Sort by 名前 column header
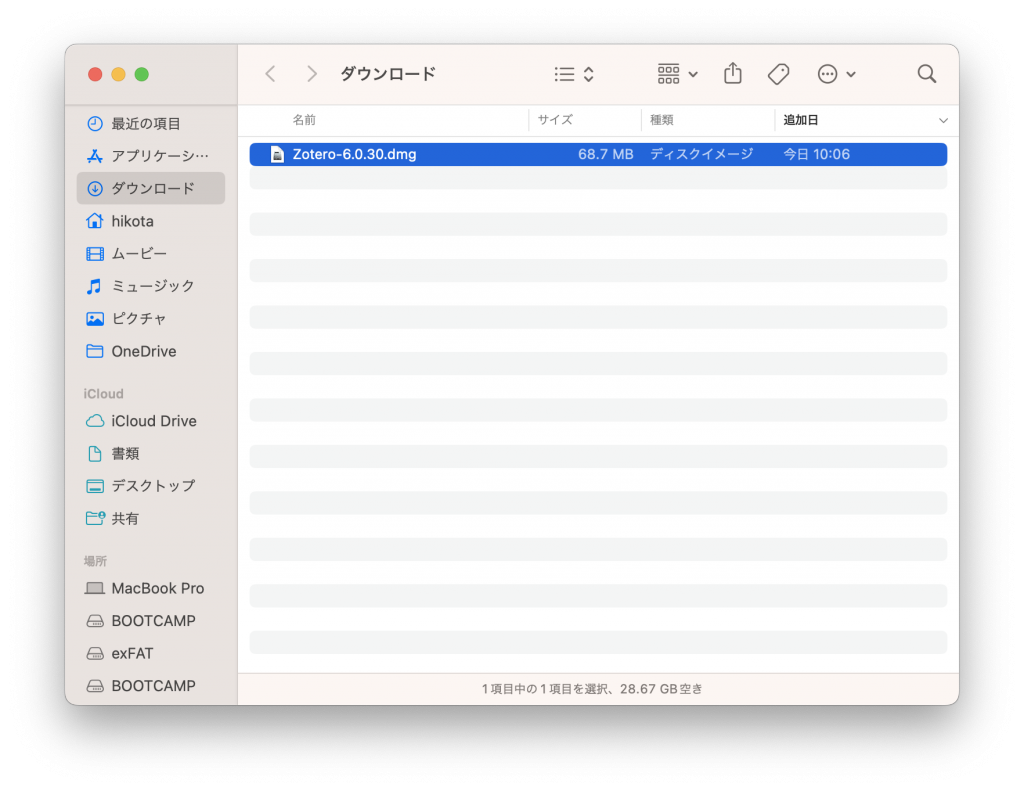Screen dimensions: 1024x791 click(x=304, y=120)
